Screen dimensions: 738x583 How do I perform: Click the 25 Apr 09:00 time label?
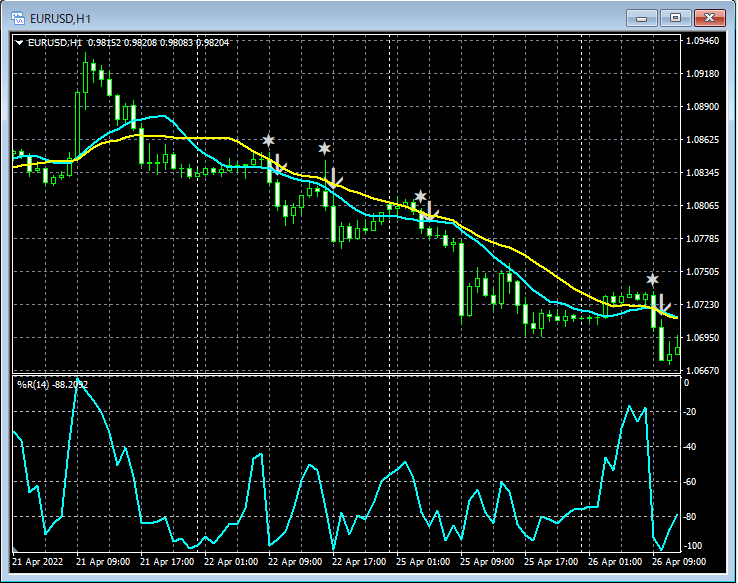click(487, 562)
